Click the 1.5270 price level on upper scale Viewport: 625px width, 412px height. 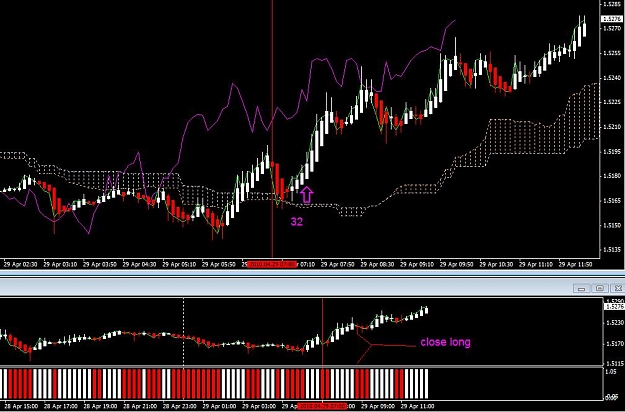click(x=610, y=29)
